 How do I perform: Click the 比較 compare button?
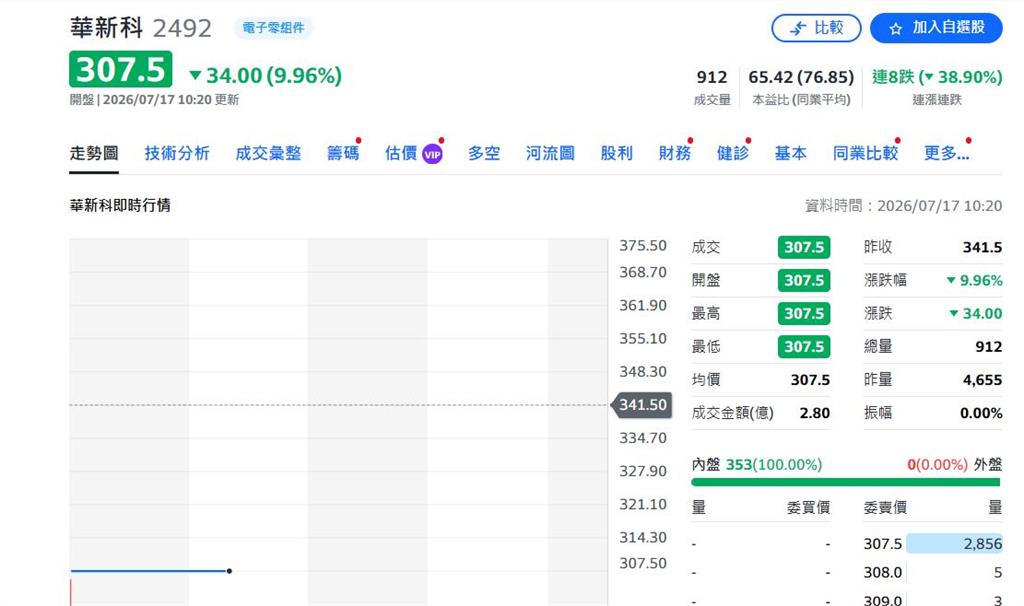coord(816,28)
